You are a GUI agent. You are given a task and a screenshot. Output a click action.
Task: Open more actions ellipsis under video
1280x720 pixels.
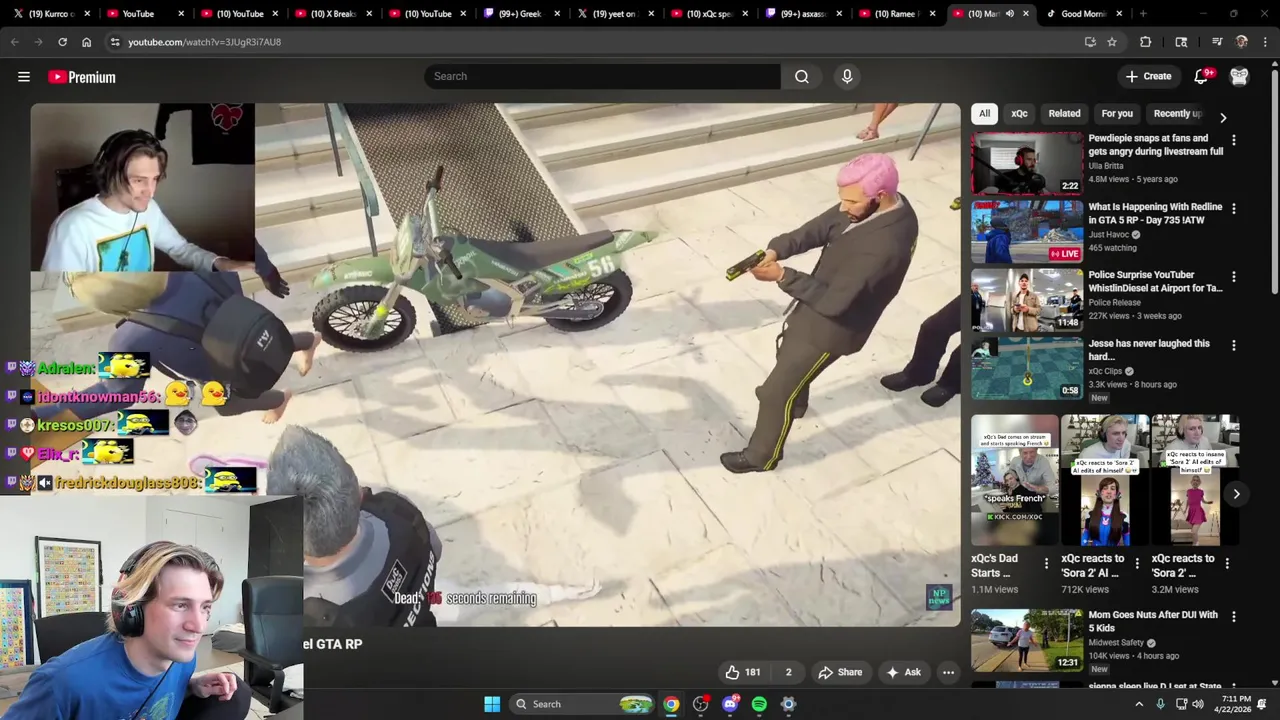click(x=948, y=672)
